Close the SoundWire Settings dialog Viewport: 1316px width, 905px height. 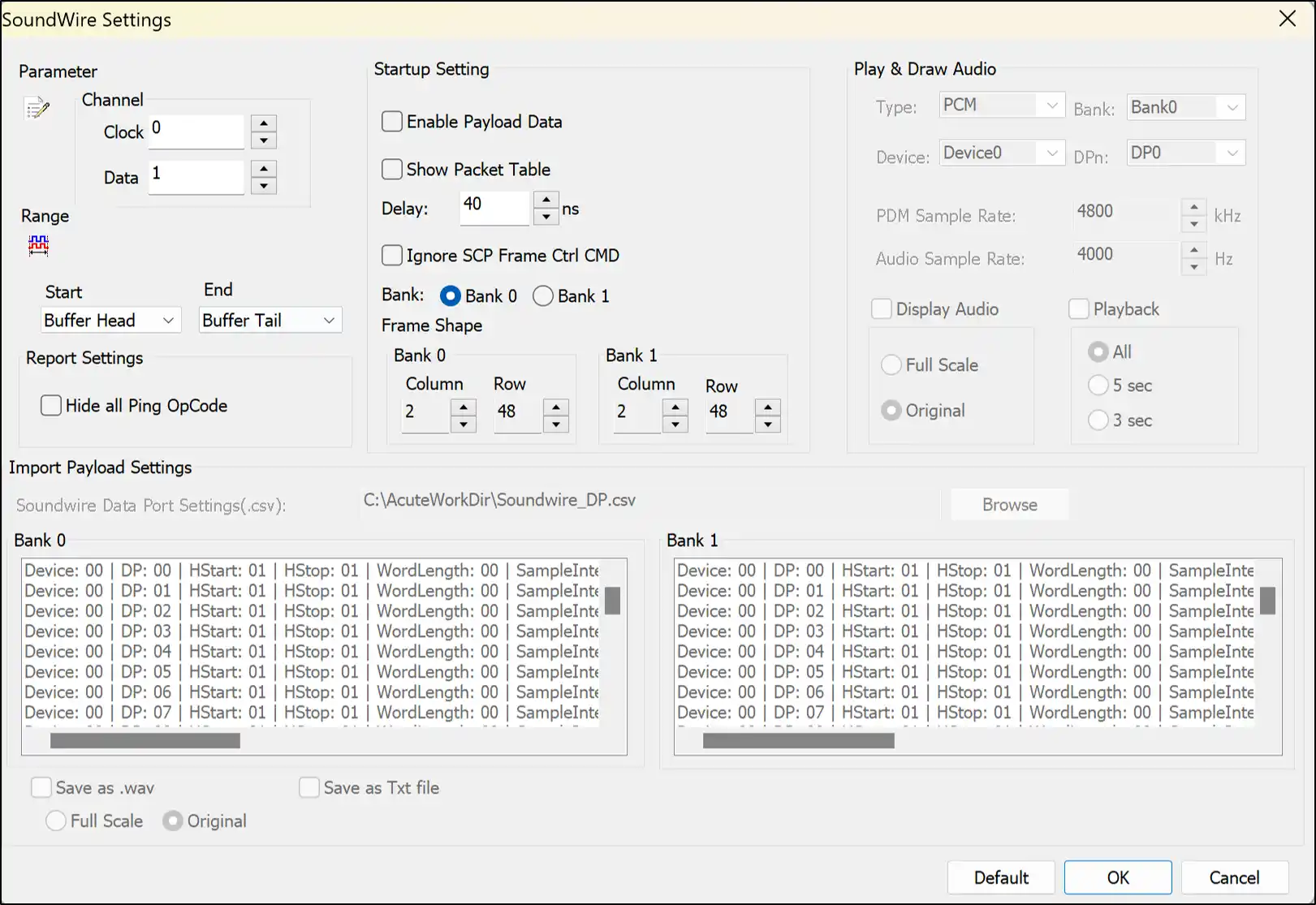tap(1288, 19)
